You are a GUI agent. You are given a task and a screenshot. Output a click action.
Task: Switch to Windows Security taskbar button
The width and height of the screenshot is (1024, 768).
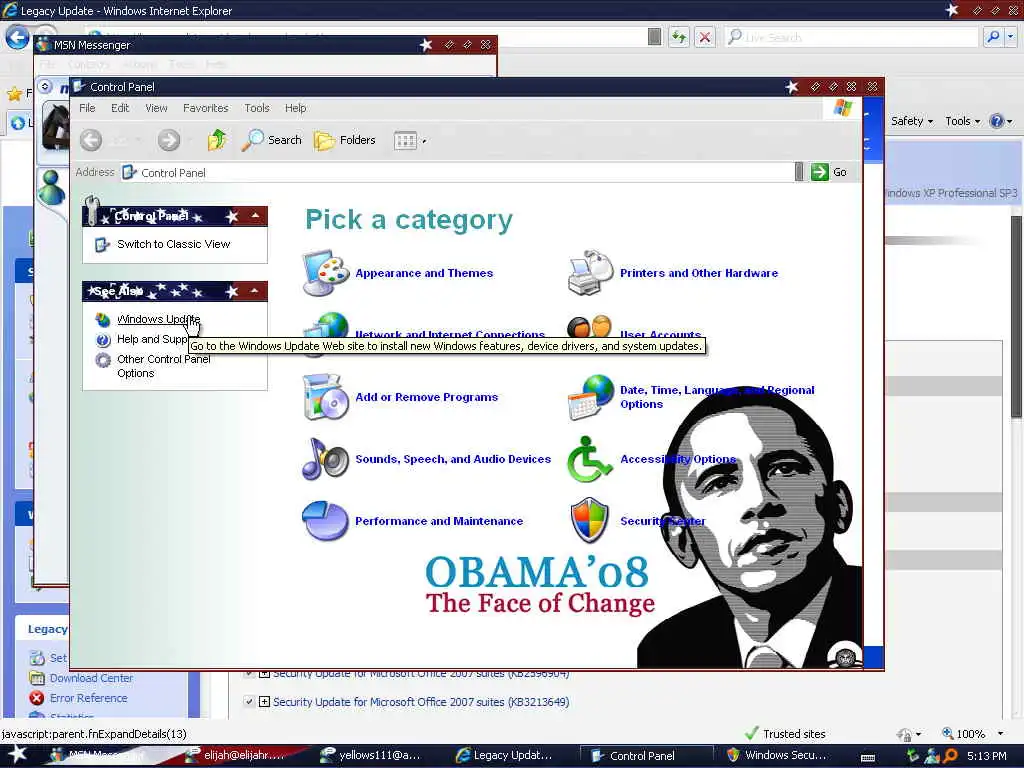click(x=777, y=756)
